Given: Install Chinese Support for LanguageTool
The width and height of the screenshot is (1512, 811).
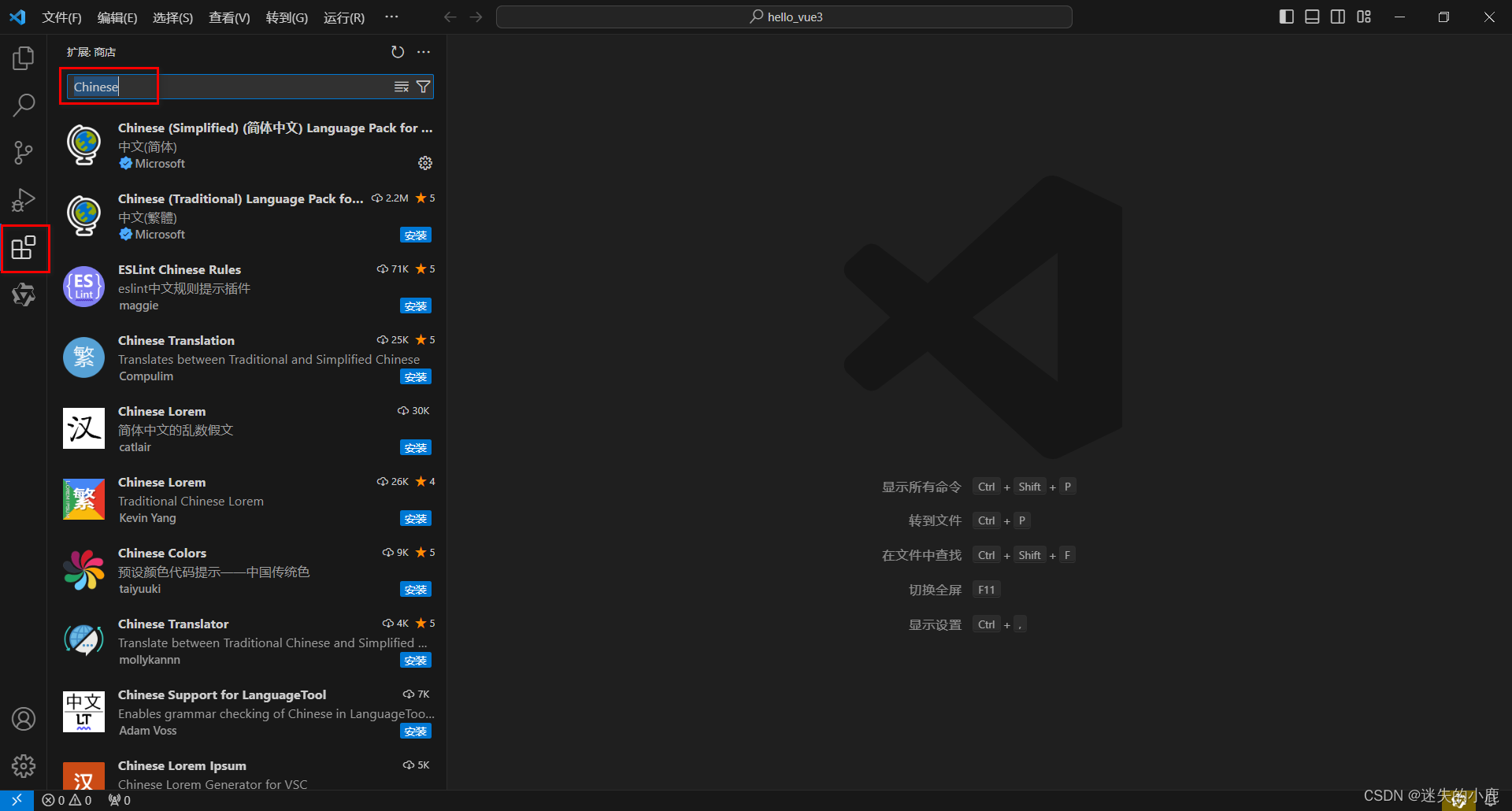Looking at the screenshot, I should point(416,731).
